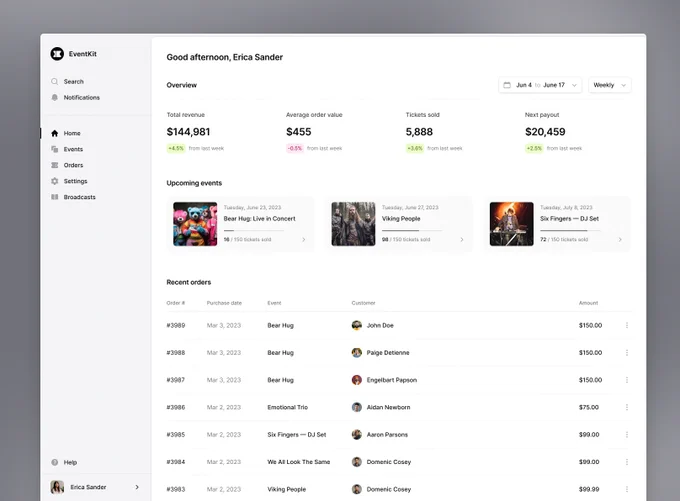This screenshot has width=680, height=501.
Task: Open Notifications in the sidebar
Action: (82, 98)
